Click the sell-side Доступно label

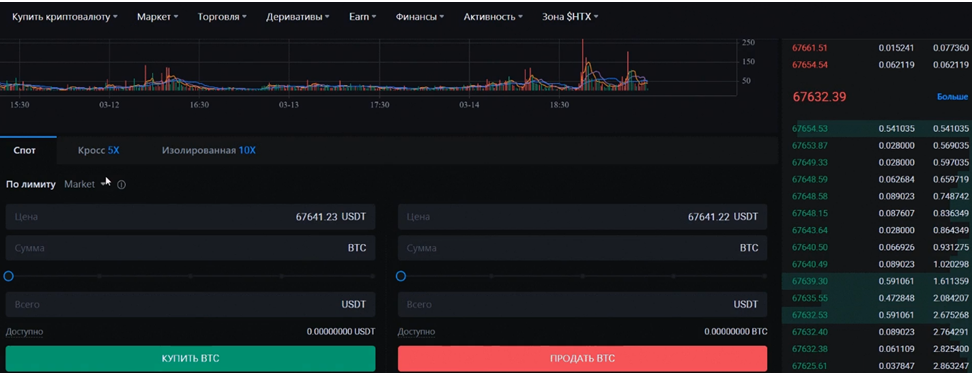pyautogui.click(x=417, y=332)
